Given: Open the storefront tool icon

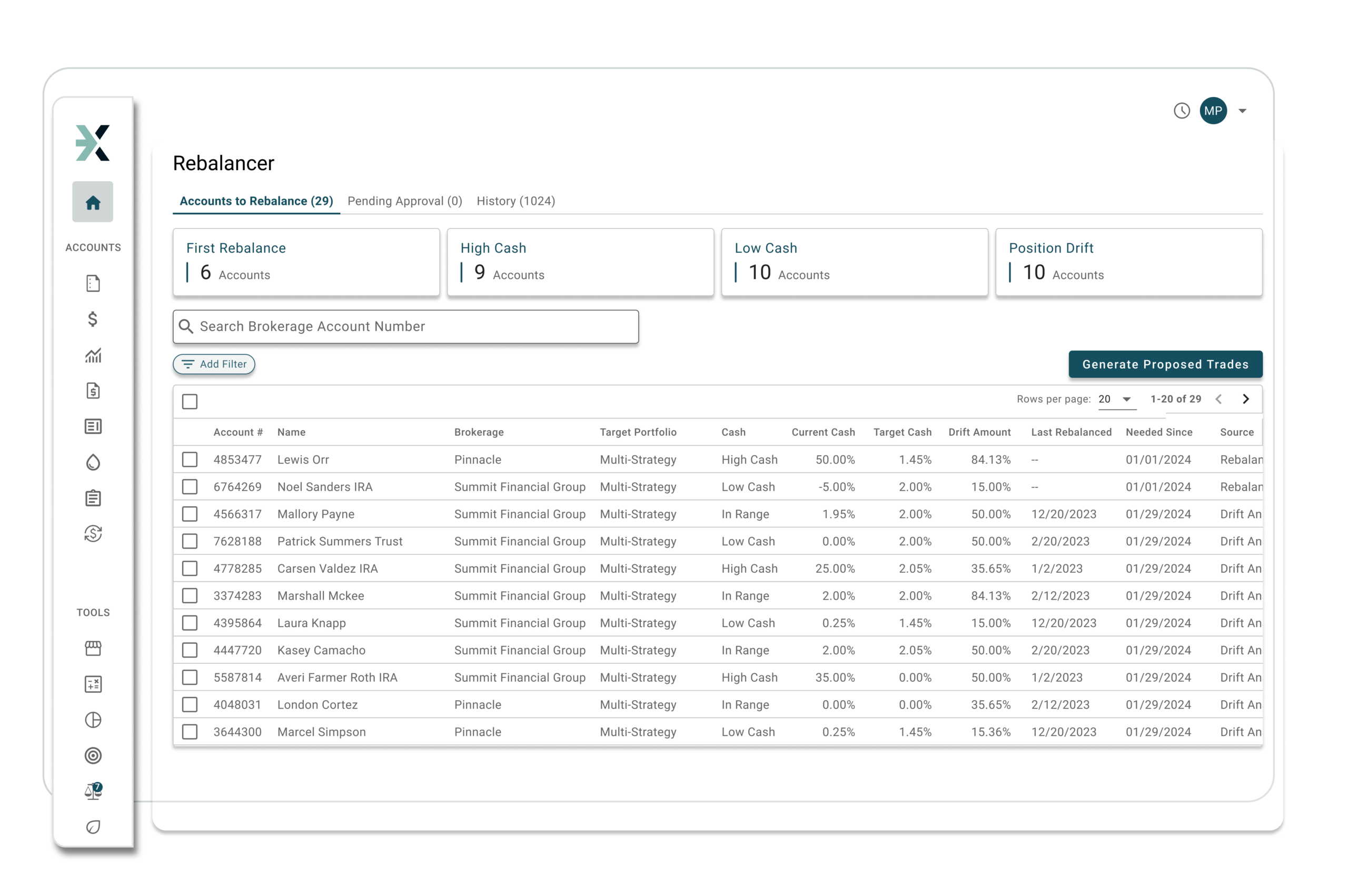Looking at the screenshot, I should coord(93,648).
